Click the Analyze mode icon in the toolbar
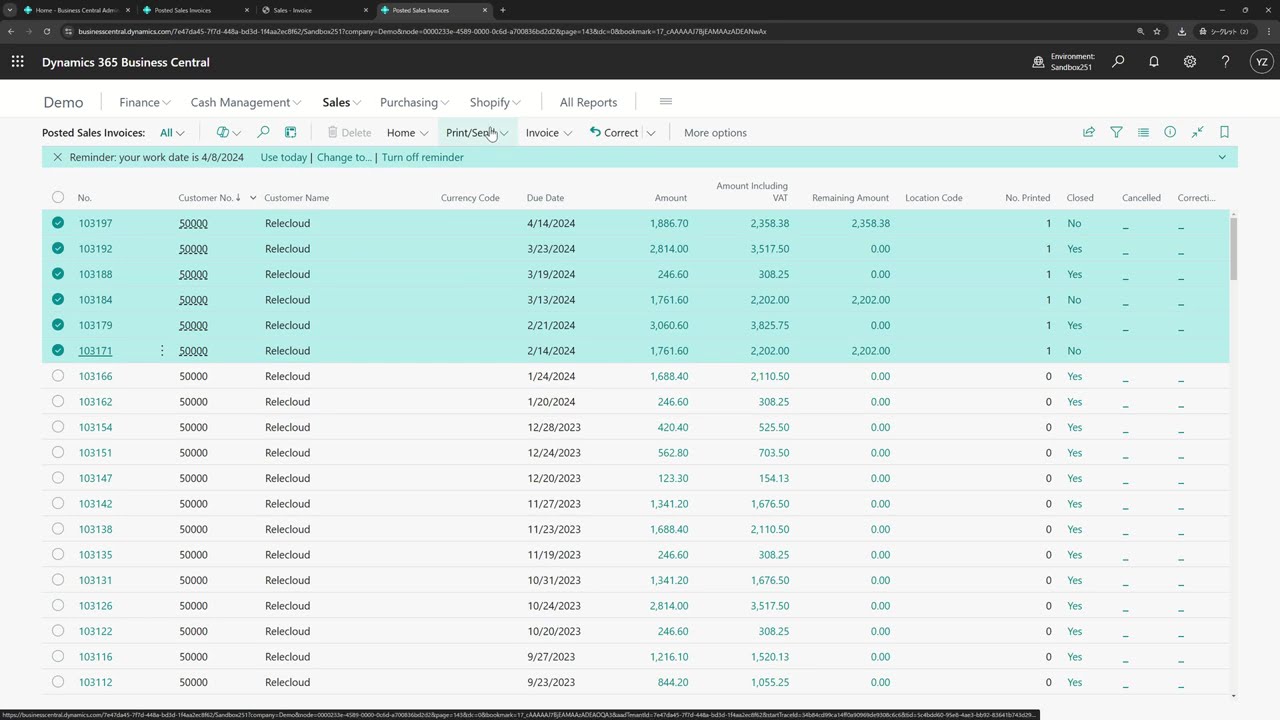 coord(223,132)
